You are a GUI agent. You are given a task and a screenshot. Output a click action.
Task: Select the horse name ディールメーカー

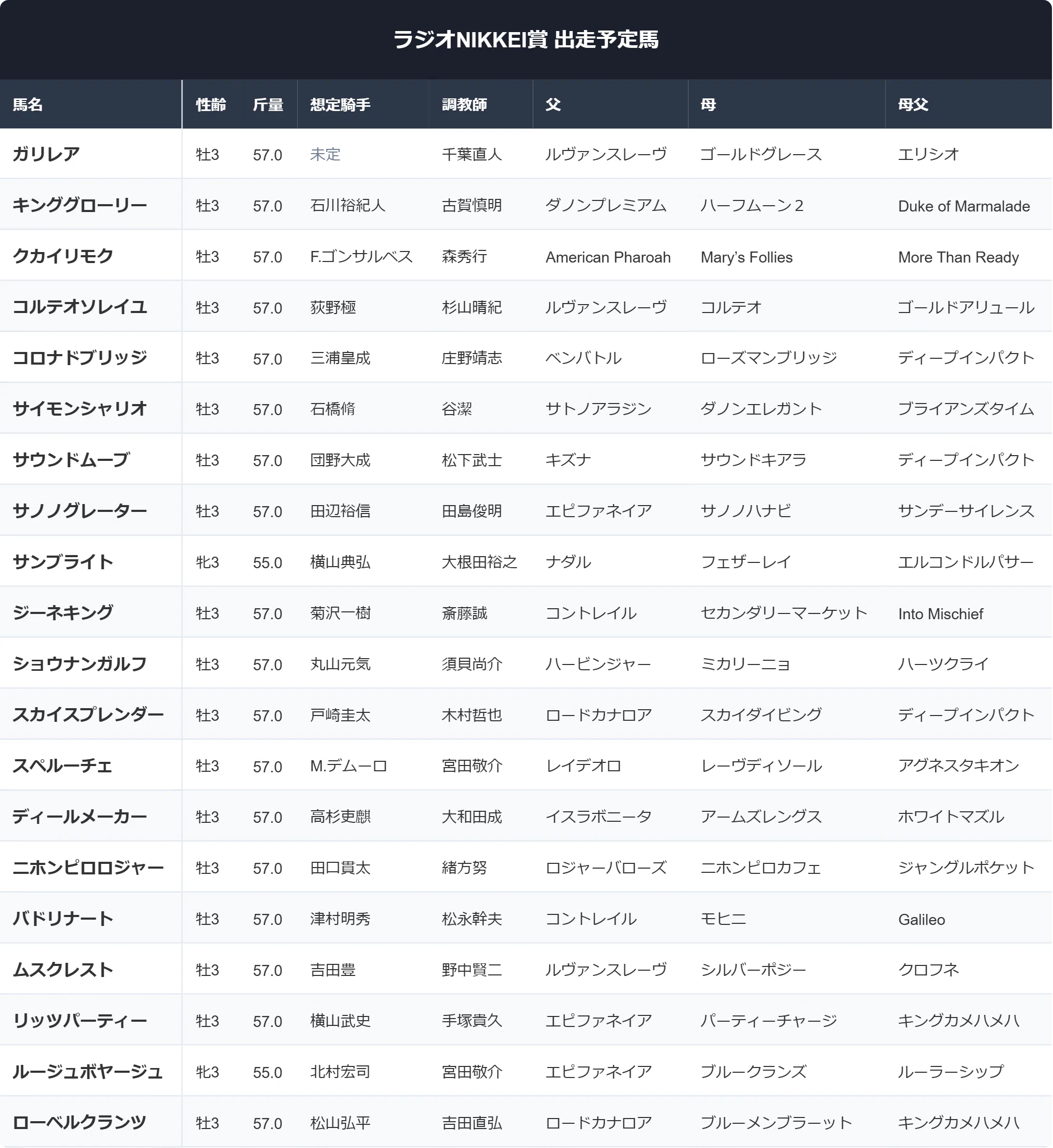pos(80,817)
